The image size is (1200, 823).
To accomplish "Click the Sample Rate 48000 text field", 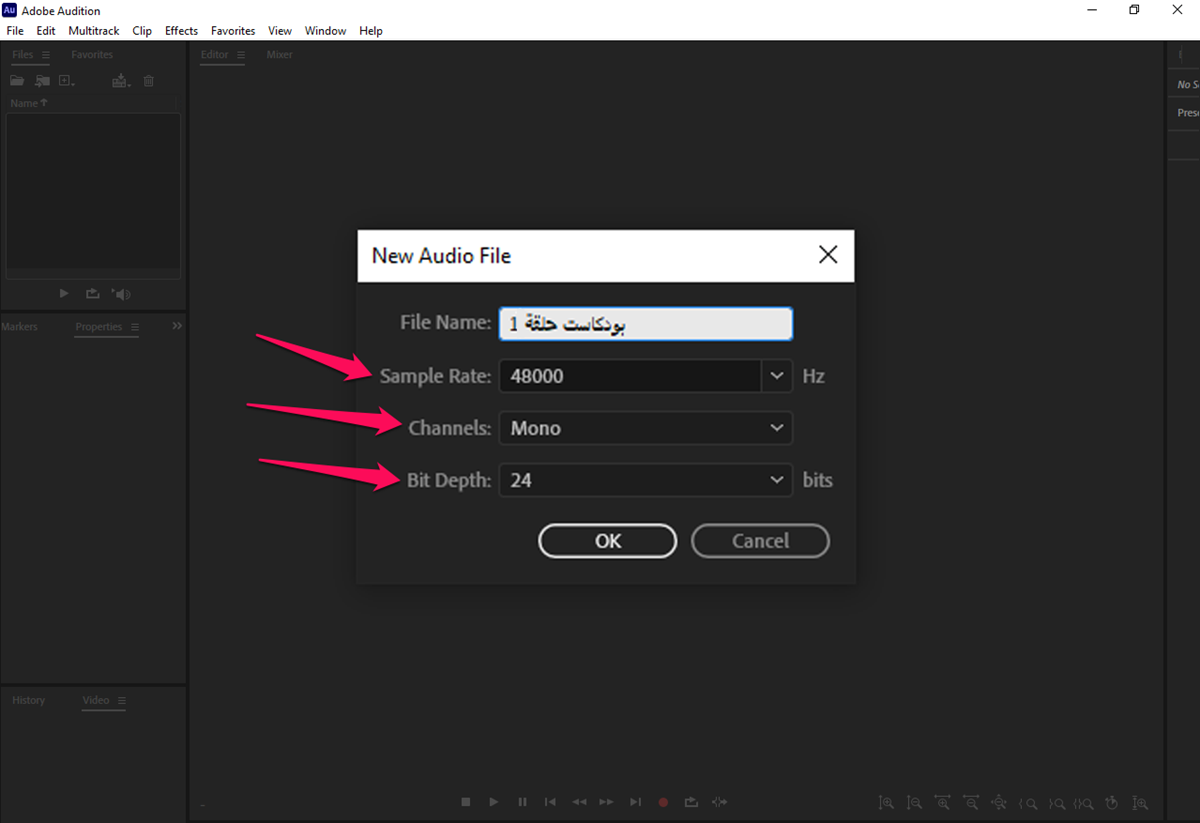I will pyautogui.click(x=631, y=376).
